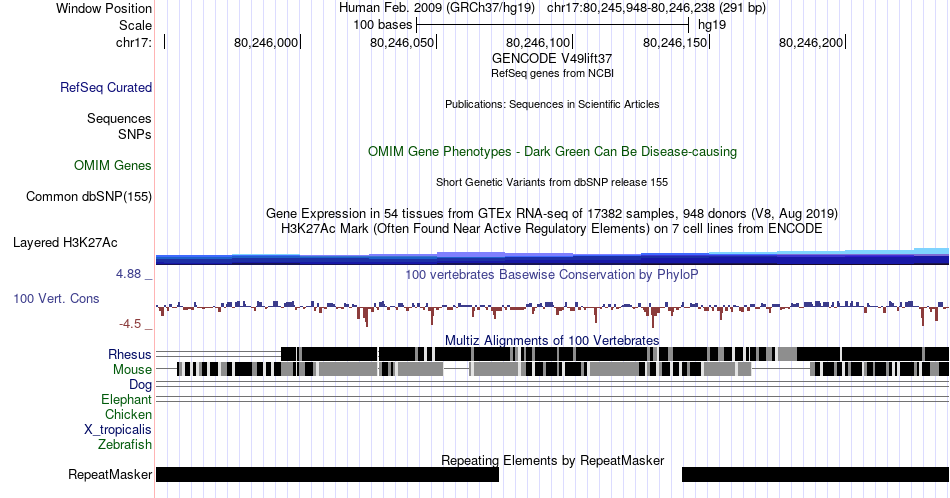Viewport: 950px width, 498px height.
Task: Click the hg19 label beside scale bar
Action: (x=712, y=25)
